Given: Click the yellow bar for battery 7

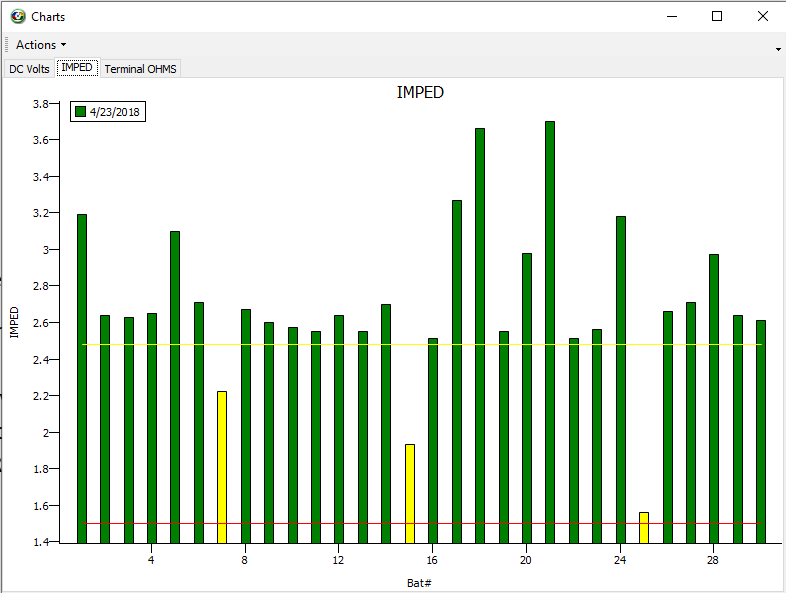Looking at the screenshot, I should (222, 465).
